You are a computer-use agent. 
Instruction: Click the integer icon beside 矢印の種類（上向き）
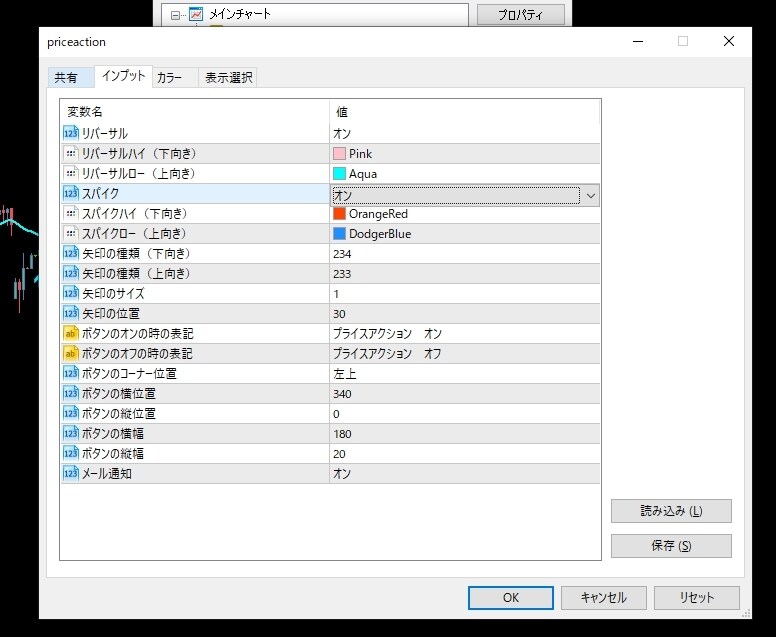[x=71, y=273]
